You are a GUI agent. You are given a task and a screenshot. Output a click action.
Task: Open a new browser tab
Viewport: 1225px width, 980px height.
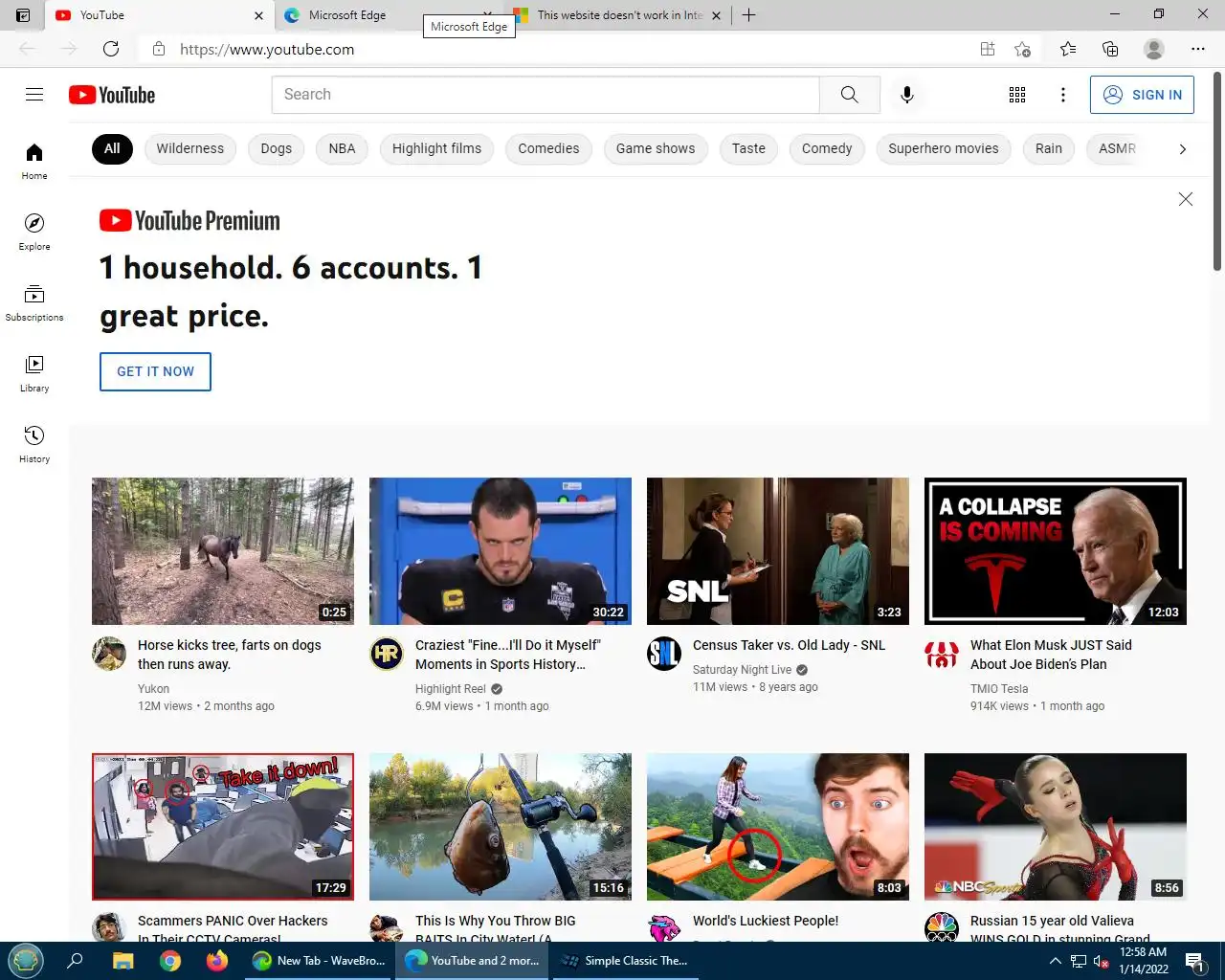(749, 15)
